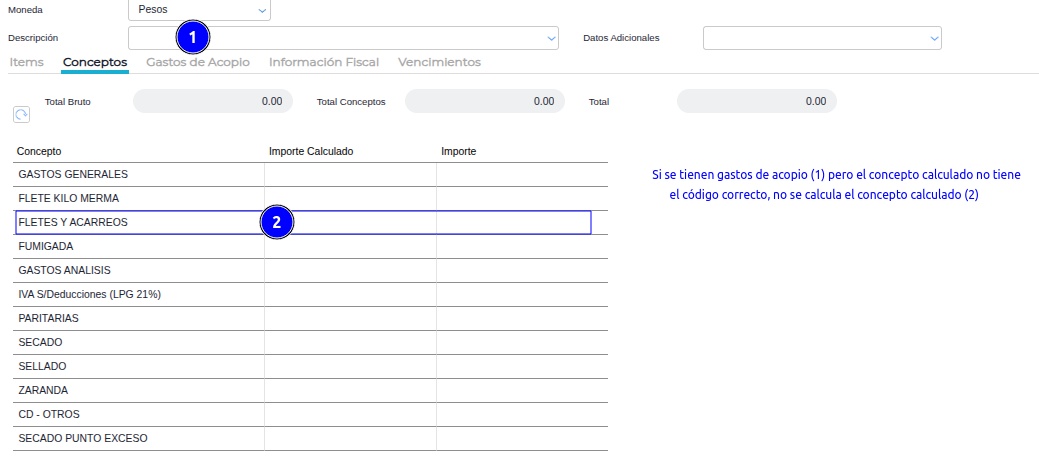Open the Datos Adicionales dropdown
The image size is (1039, 457).
(x=822, y=38)
